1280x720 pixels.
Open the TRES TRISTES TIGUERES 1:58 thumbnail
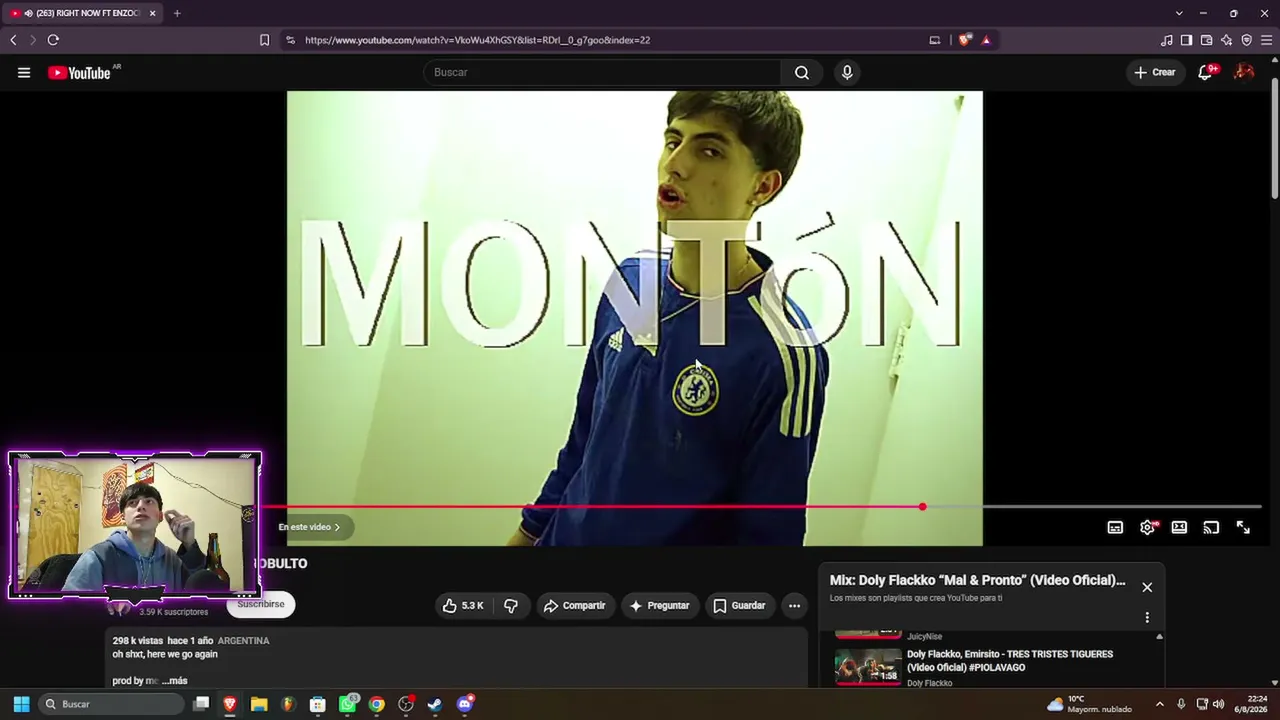[x=868, y=666]
